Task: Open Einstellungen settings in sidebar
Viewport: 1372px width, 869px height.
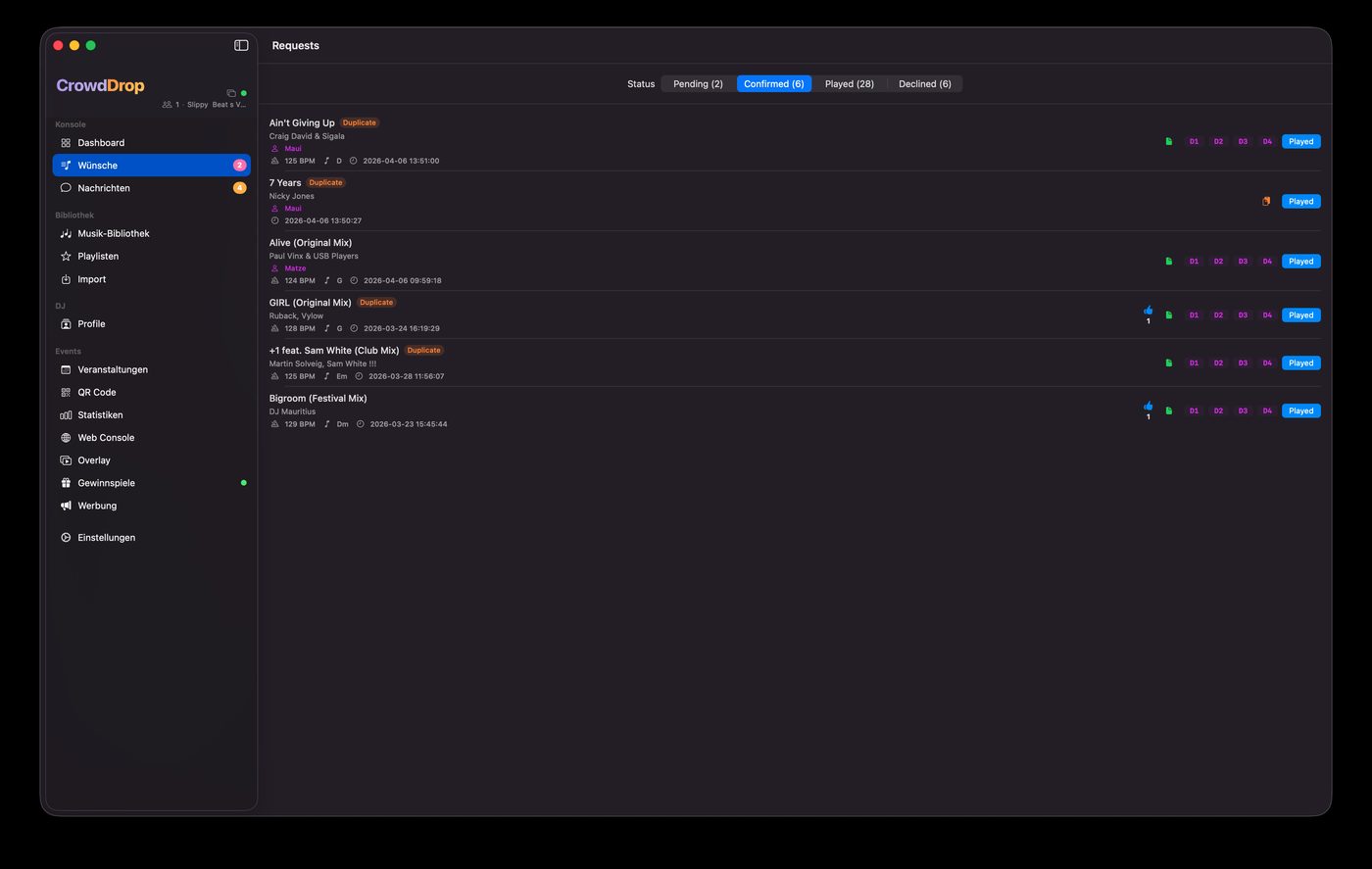Action: pos(106,538)
